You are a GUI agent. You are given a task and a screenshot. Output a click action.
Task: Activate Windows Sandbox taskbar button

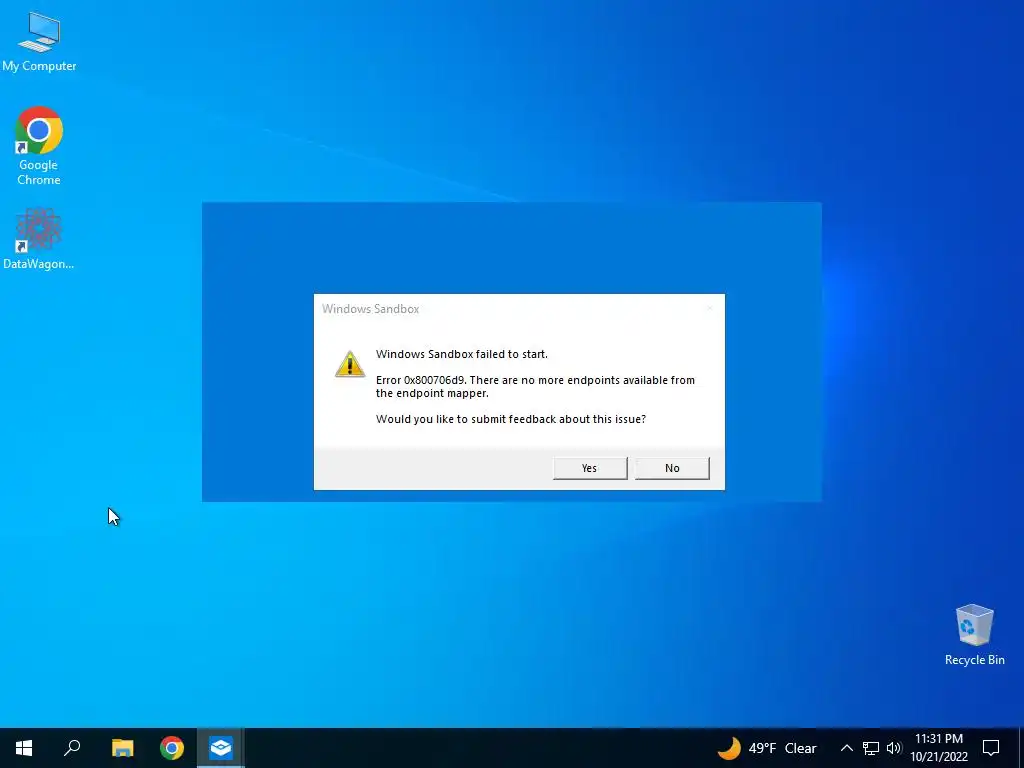[x=221, y=748]
